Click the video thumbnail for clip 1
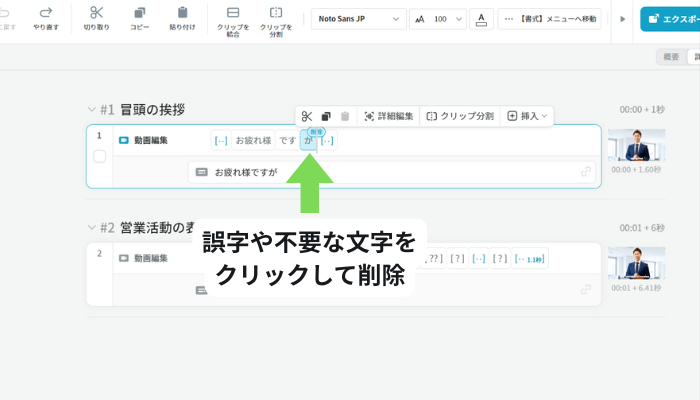700x400 pixels. (x=637, y=145)
